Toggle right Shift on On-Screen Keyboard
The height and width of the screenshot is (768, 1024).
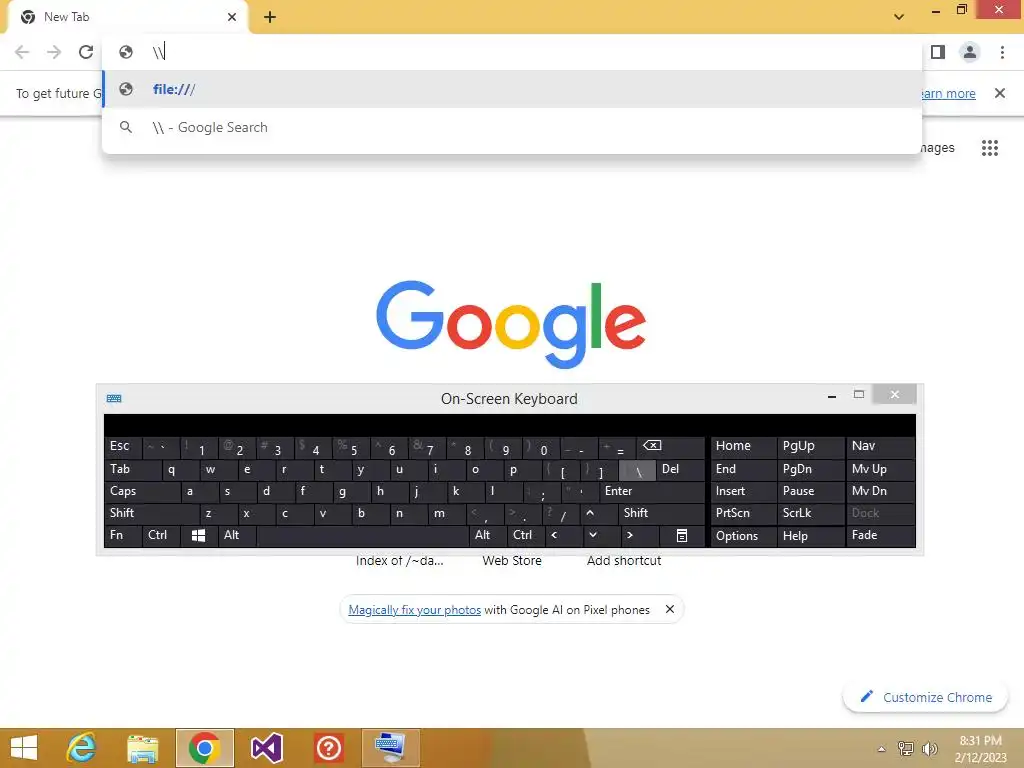661,513
